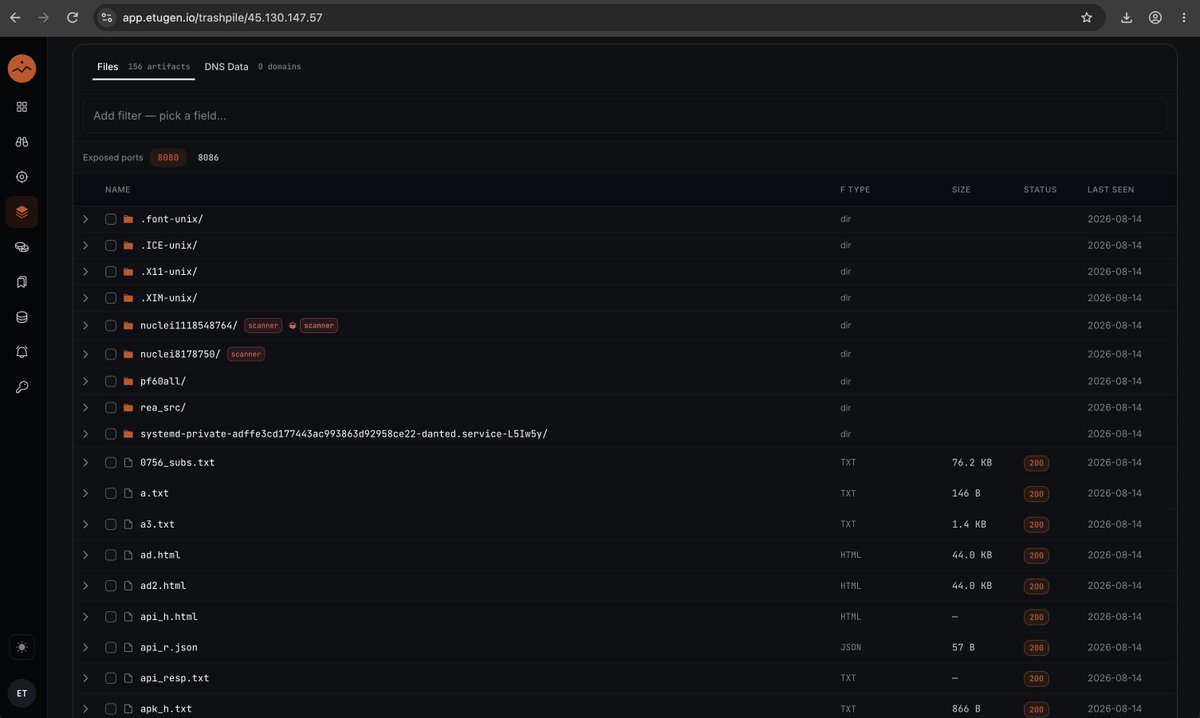The image size is (1200, 718).
Task: Open browser downloads icon
Action: pos(1127,17)
